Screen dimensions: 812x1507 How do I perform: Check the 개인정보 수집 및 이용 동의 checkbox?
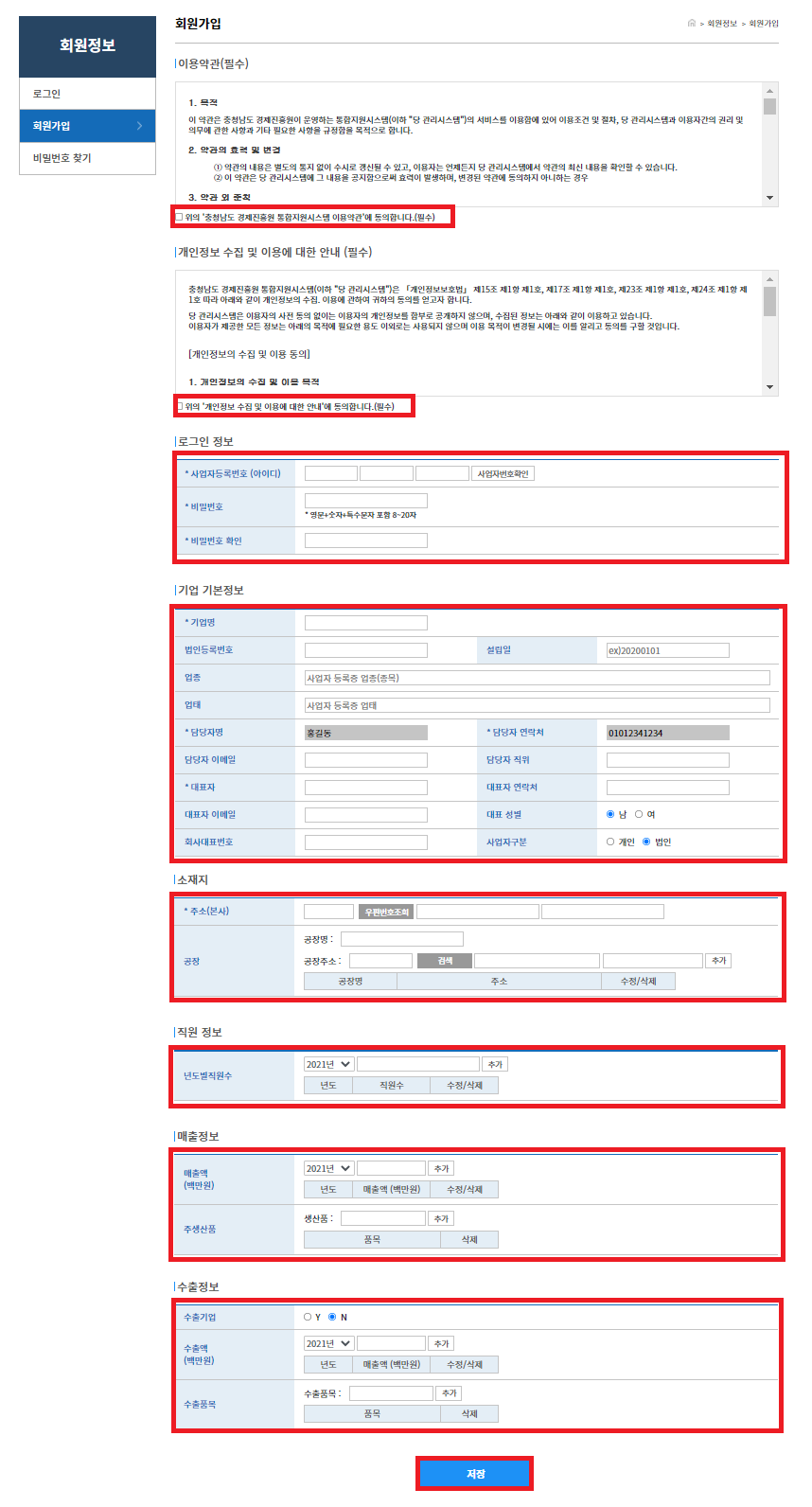pos(179,406)
